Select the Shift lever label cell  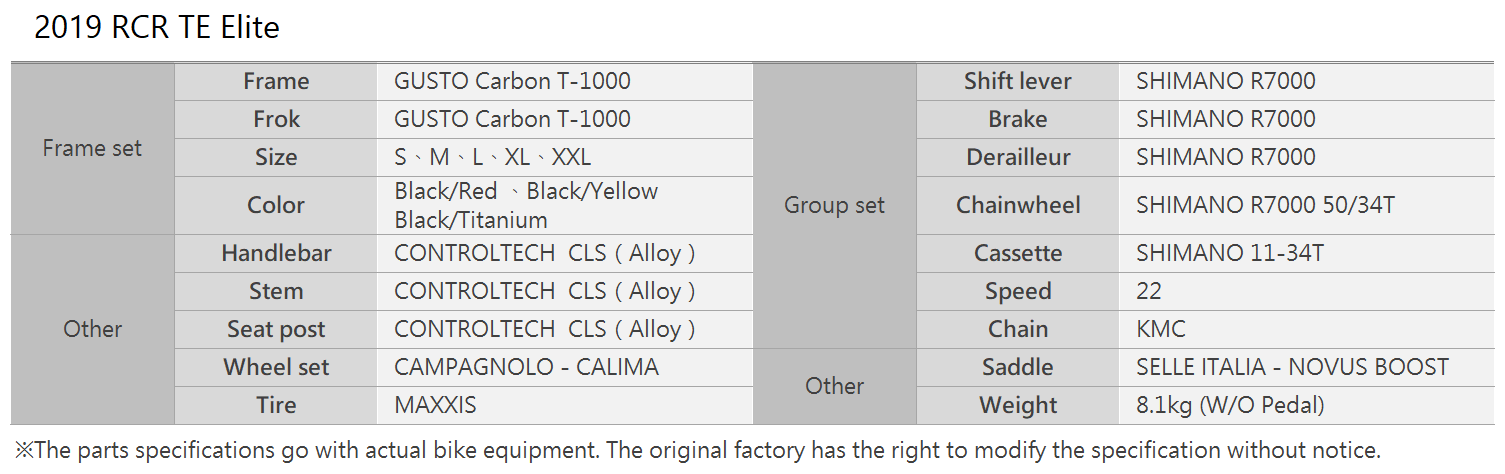click(x=1018, y=81)
